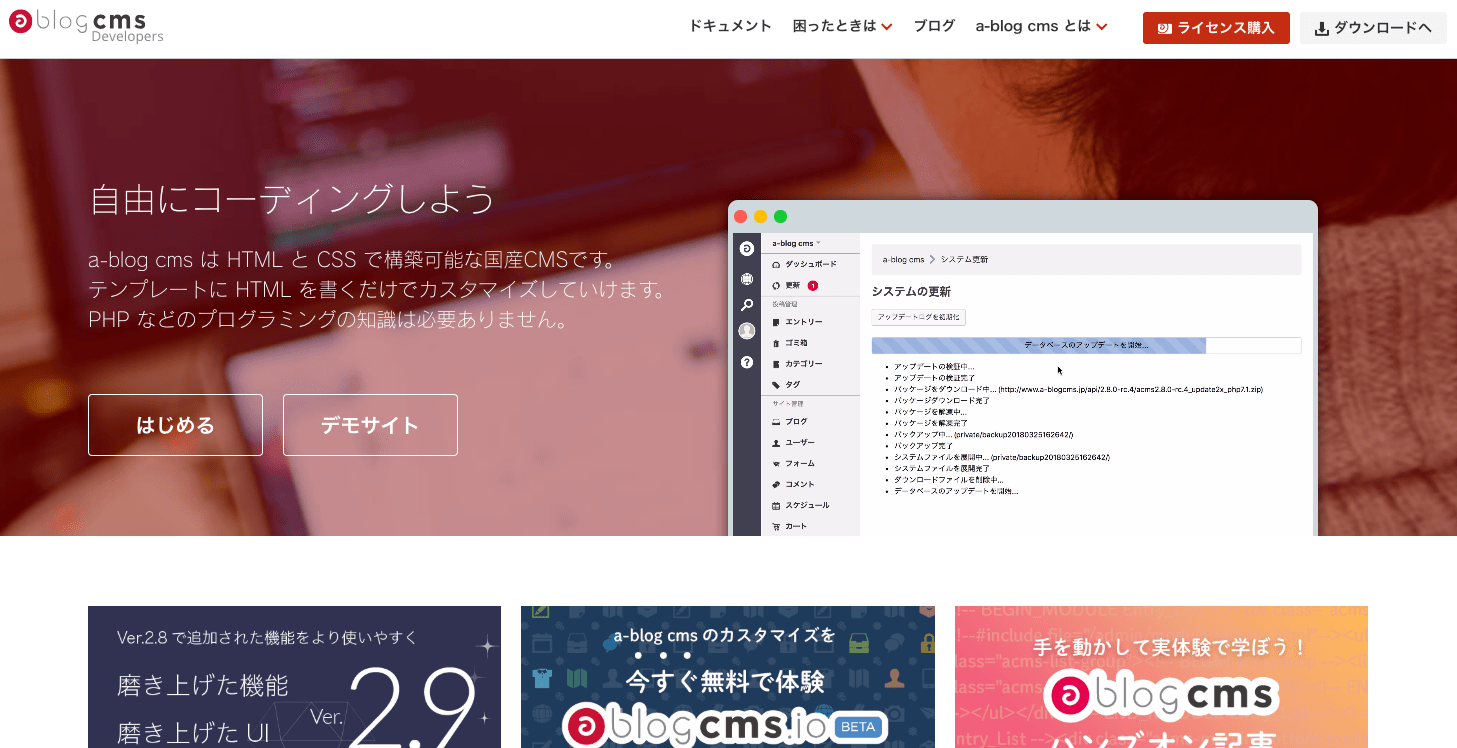The image size is (1457, 748).
Task: Click the refresh icon beside 更新
Action: tap(776, 286)
